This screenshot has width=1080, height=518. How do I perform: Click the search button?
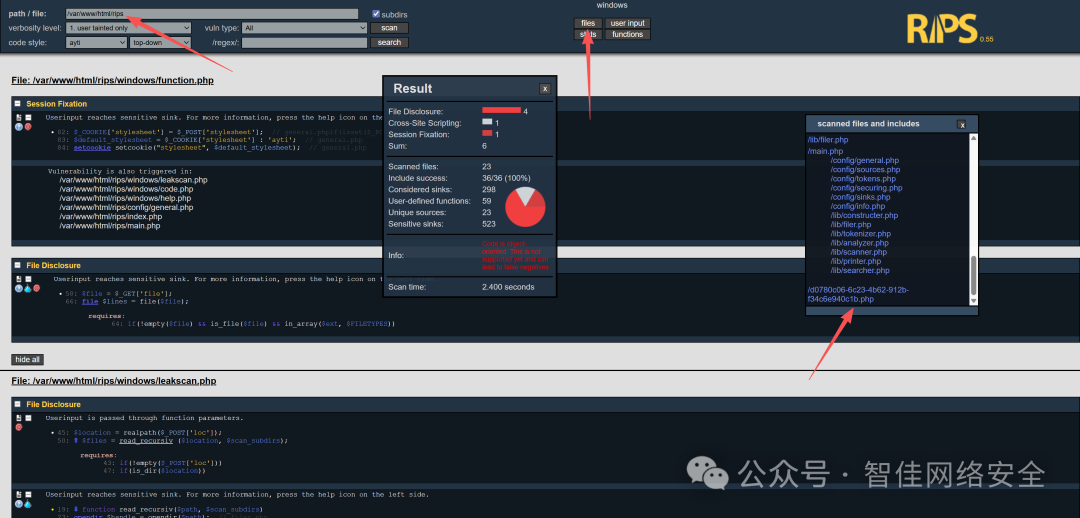coord(389,43)
